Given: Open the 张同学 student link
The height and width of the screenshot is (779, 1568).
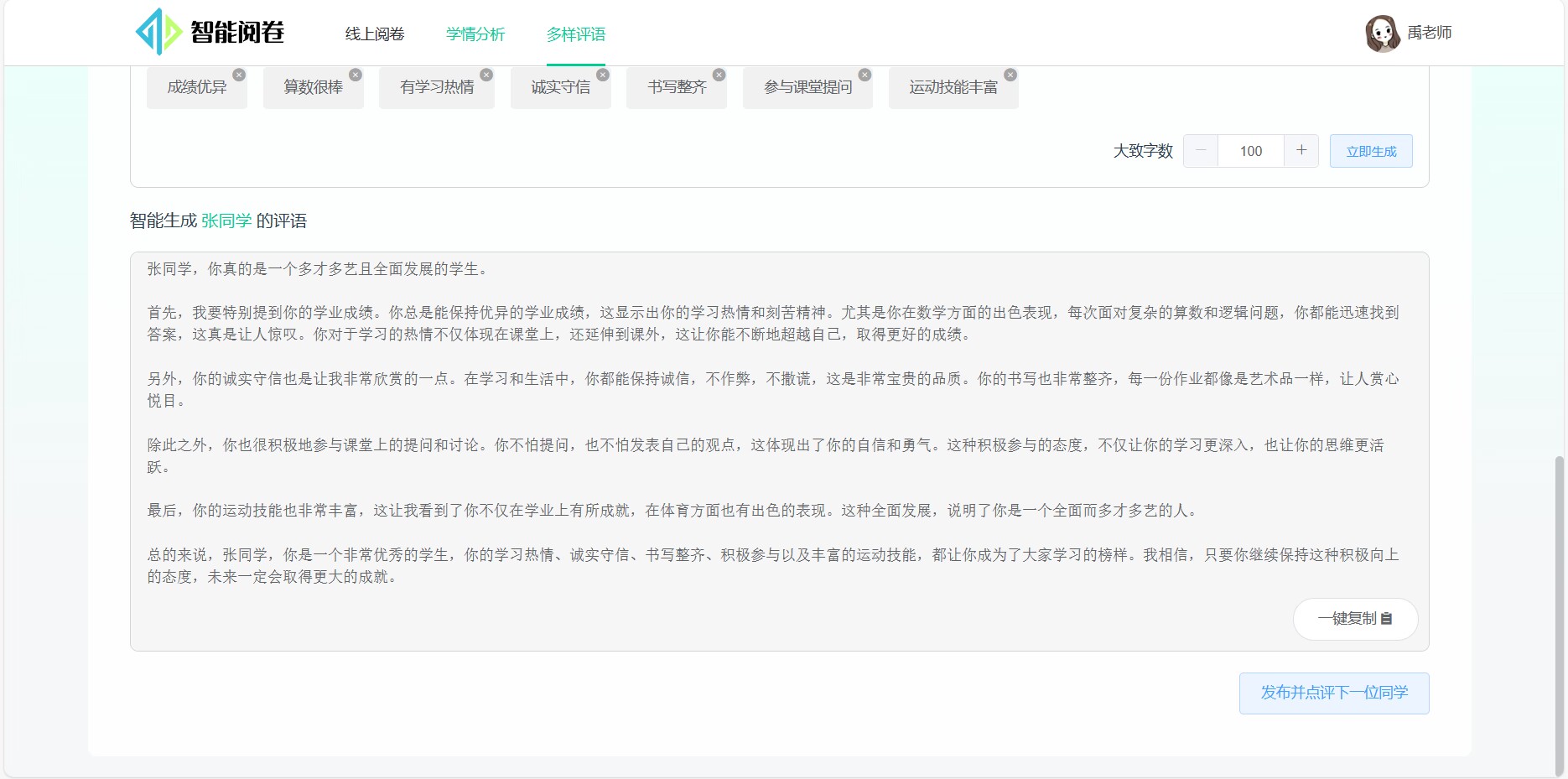Looking at the screenshot, I should [x=225, y=221].
